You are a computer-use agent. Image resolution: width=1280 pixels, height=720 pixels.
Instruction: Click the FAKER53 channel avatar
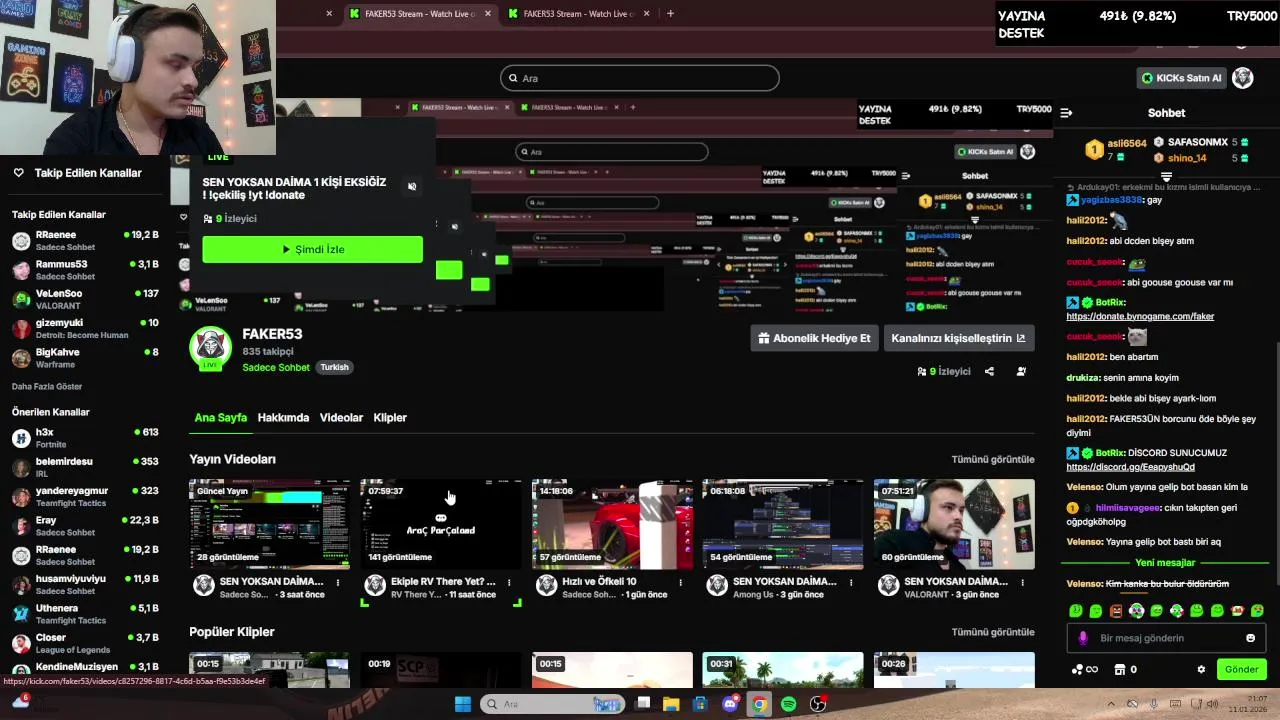[210, 347]
